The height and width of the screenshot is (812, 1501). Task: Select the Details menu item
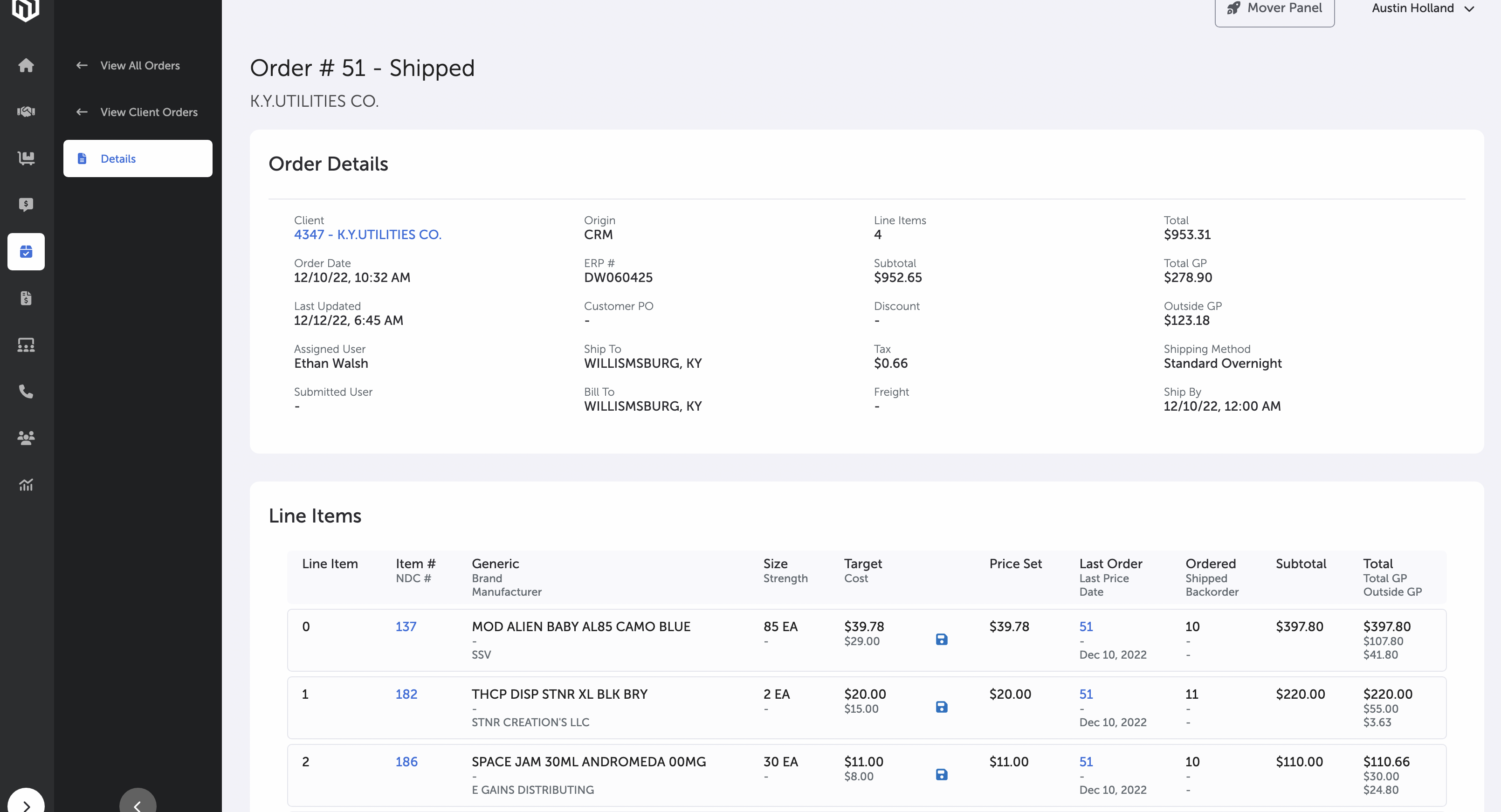coord(138,158)
